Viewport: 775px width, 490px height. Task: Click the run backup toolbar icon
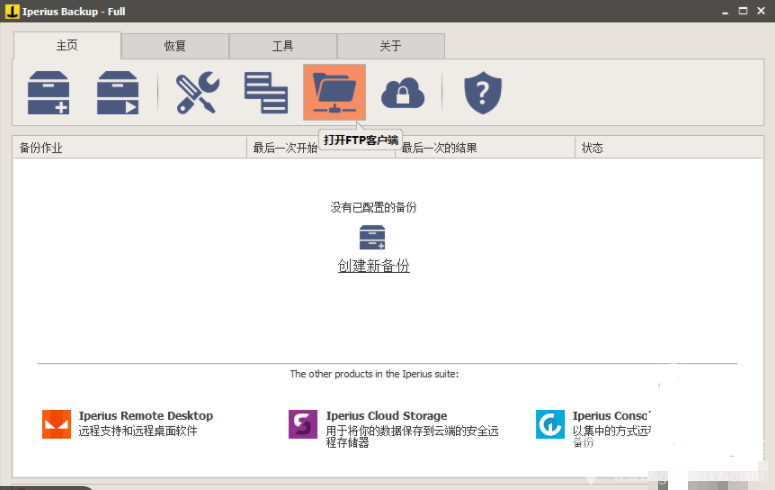118,92
